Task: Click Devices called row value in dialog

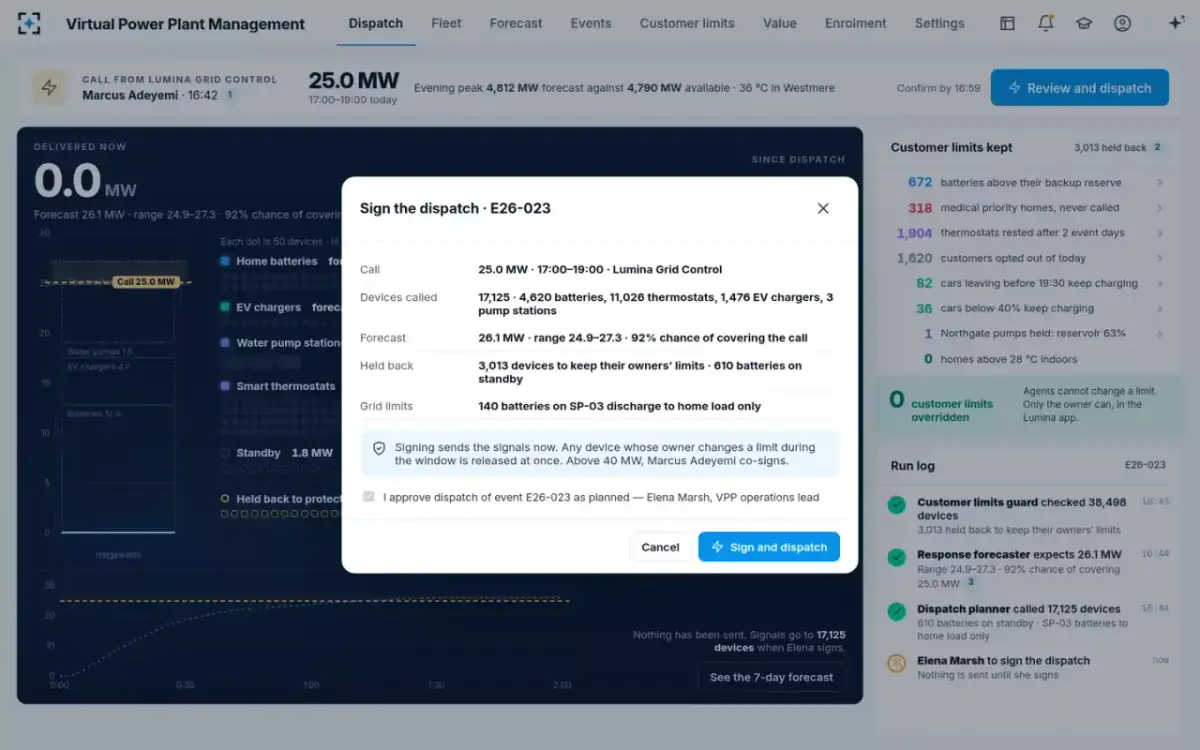Action: pos(656,304)
